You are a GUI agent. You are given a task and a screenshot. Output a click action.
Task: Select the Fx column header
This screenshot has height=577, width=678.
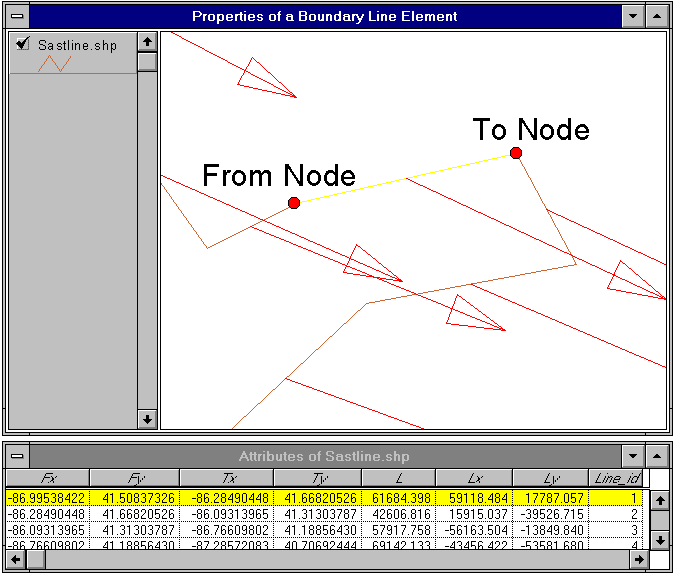click(x=48, y=478)
